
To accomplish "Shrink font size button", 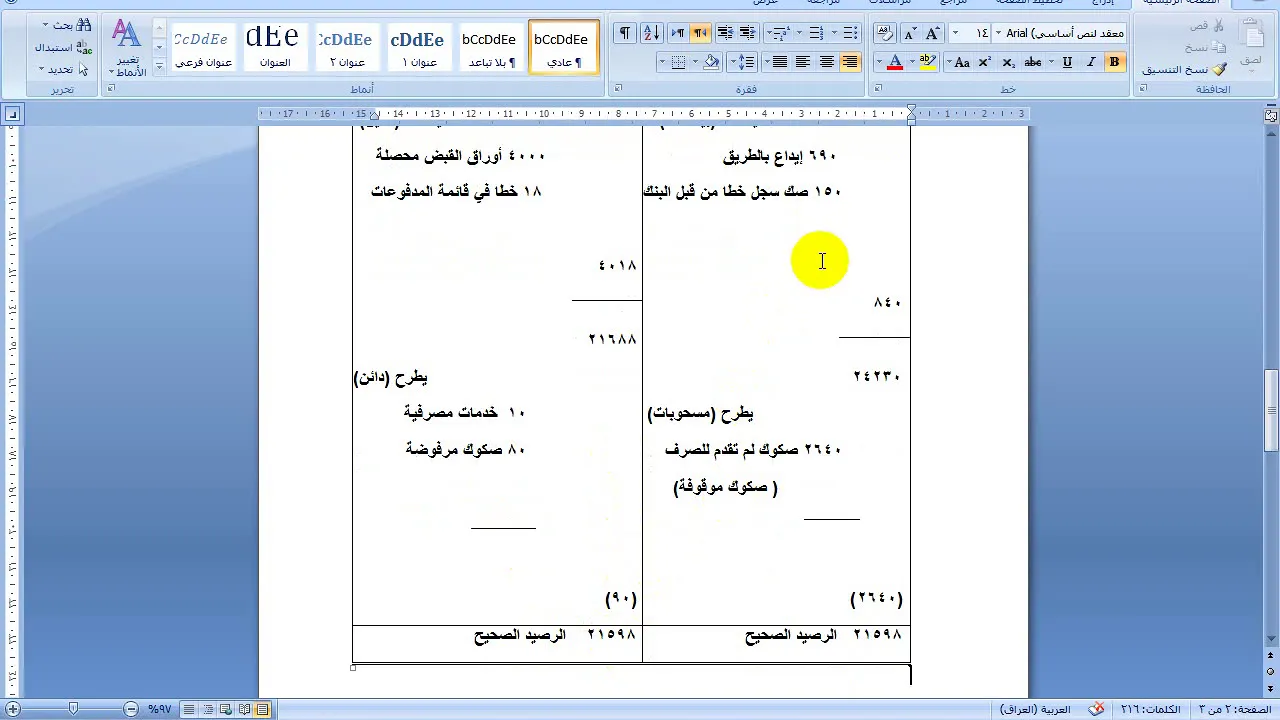I will point(909,33).
